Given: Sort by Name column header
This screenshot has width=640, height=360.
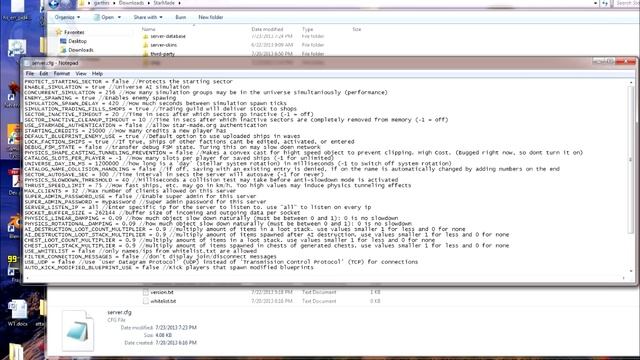Looking at the screenshot, I should point(148,29).
